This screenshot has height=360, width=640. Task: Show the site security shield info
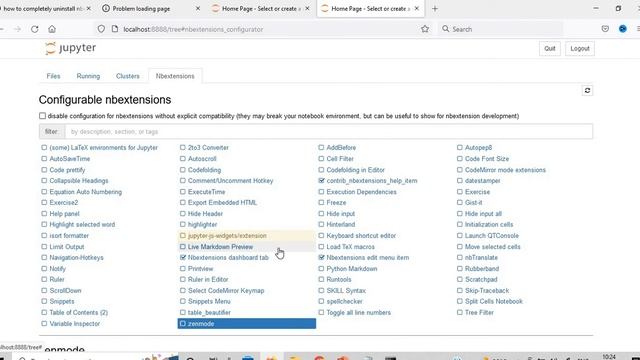click(x=101, y=29)
